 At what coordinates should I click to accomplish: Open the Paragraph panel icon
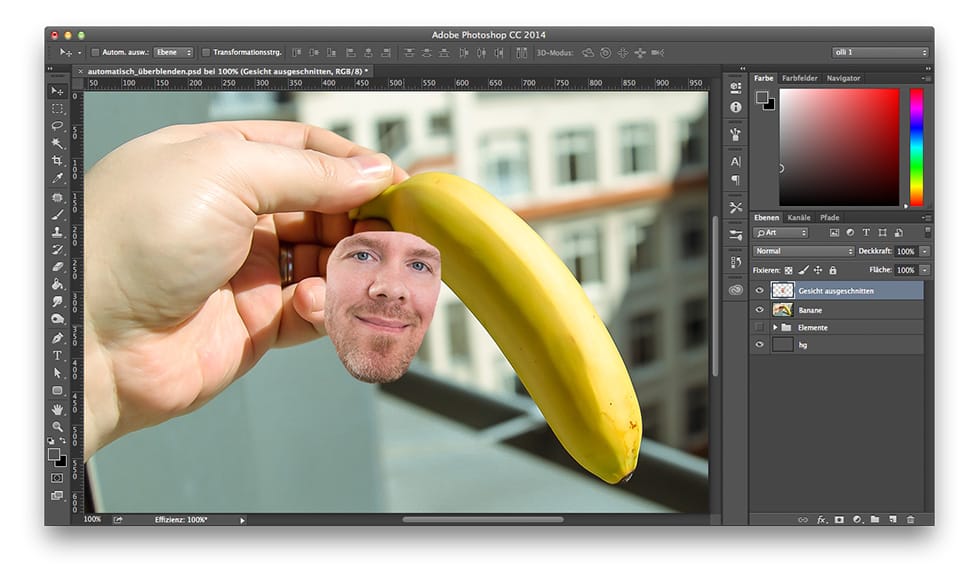pos(736,180)
